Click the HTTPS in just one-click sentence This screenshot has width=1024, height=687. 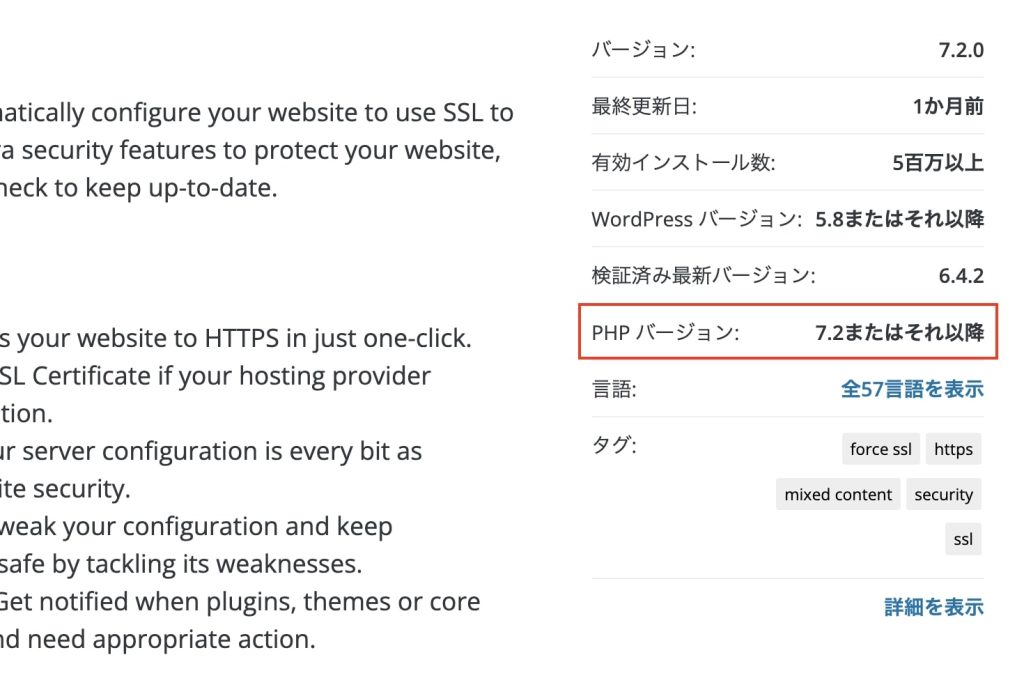[235, 338]
